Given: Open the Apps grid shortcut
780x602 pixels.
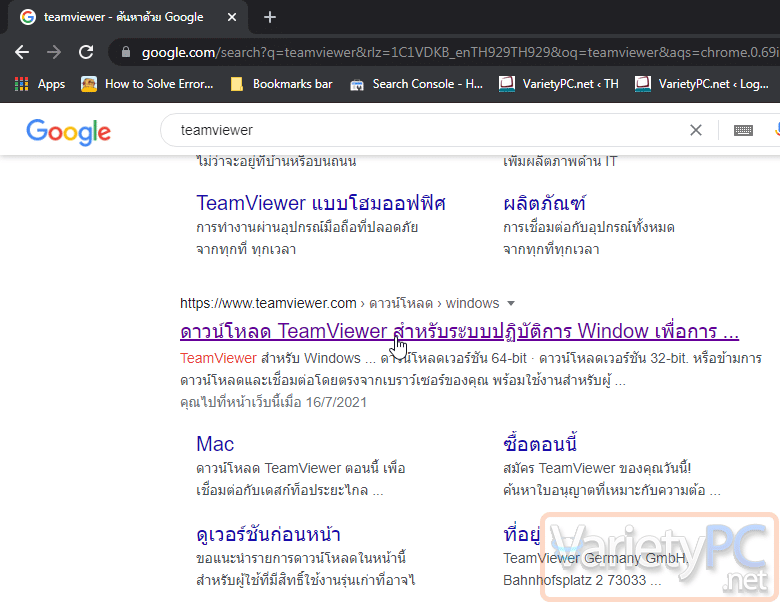Looking at the screenshot, I should click(39, 84).
